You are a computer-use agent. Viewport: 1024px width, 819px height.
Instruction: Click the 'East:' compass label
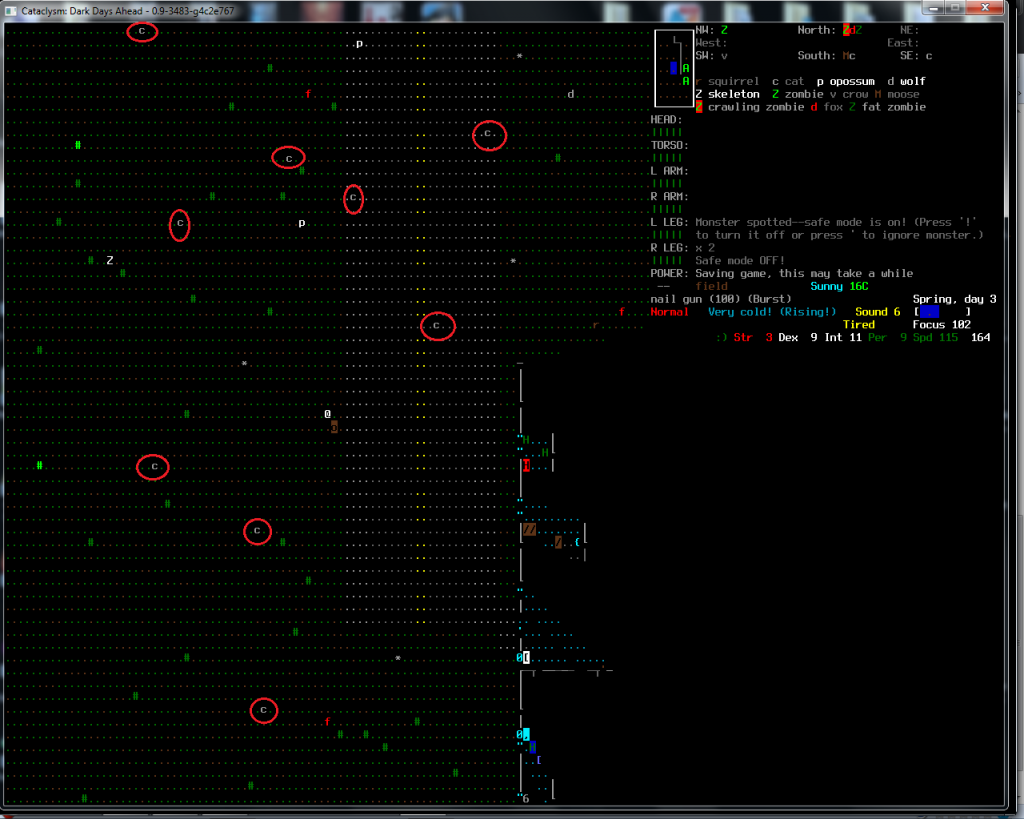point(903,42)
